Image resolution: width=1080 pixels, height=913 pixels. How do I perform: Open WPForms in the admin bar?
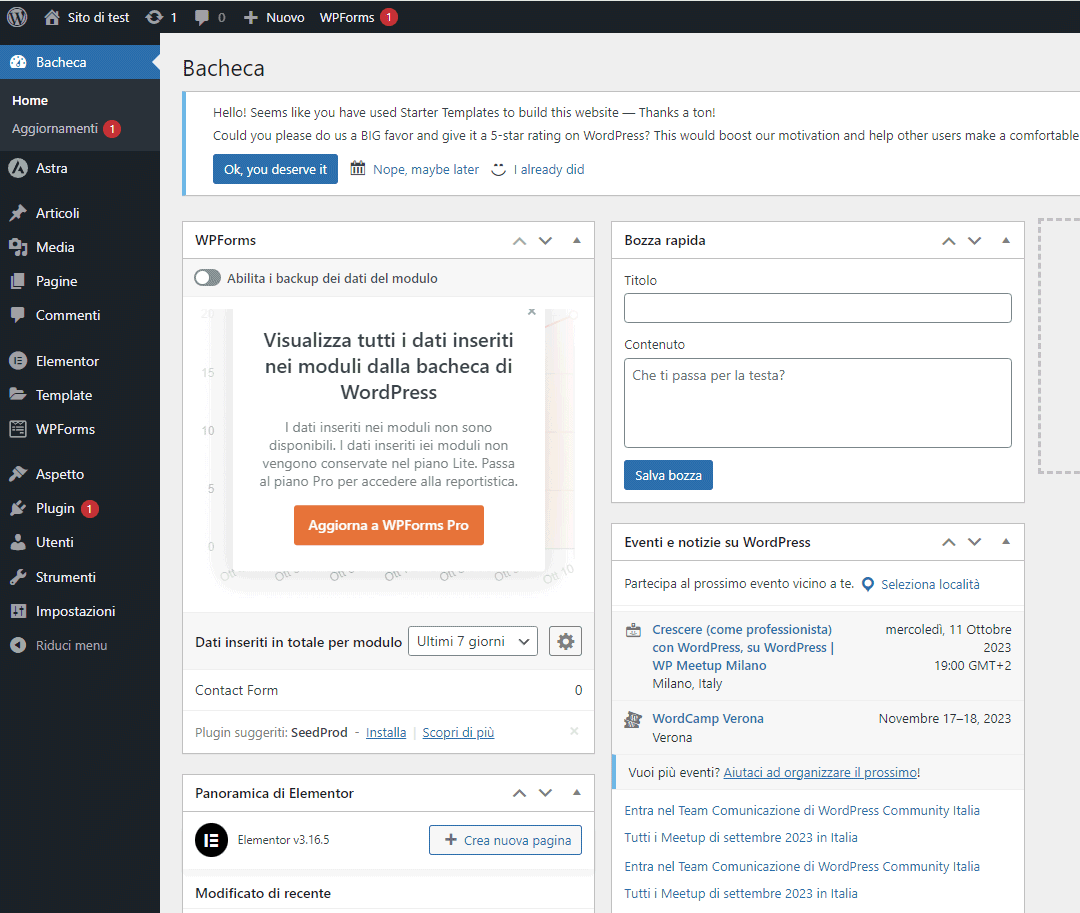tap(358, 17)
